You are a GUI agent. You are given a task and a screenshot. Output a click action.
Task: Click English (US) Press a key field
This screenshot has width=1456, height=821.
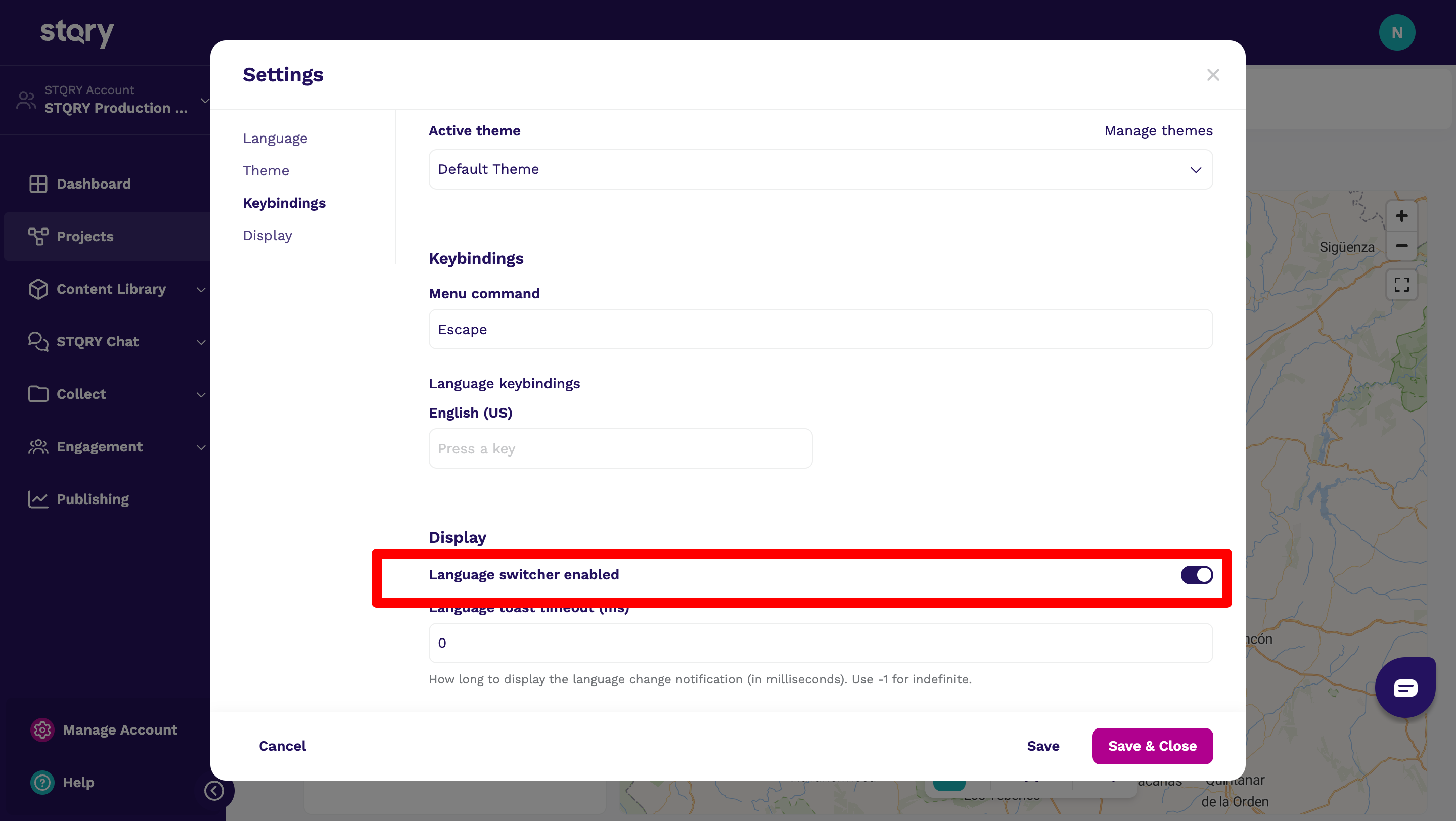pyautogui.click(x=620, y=448)
